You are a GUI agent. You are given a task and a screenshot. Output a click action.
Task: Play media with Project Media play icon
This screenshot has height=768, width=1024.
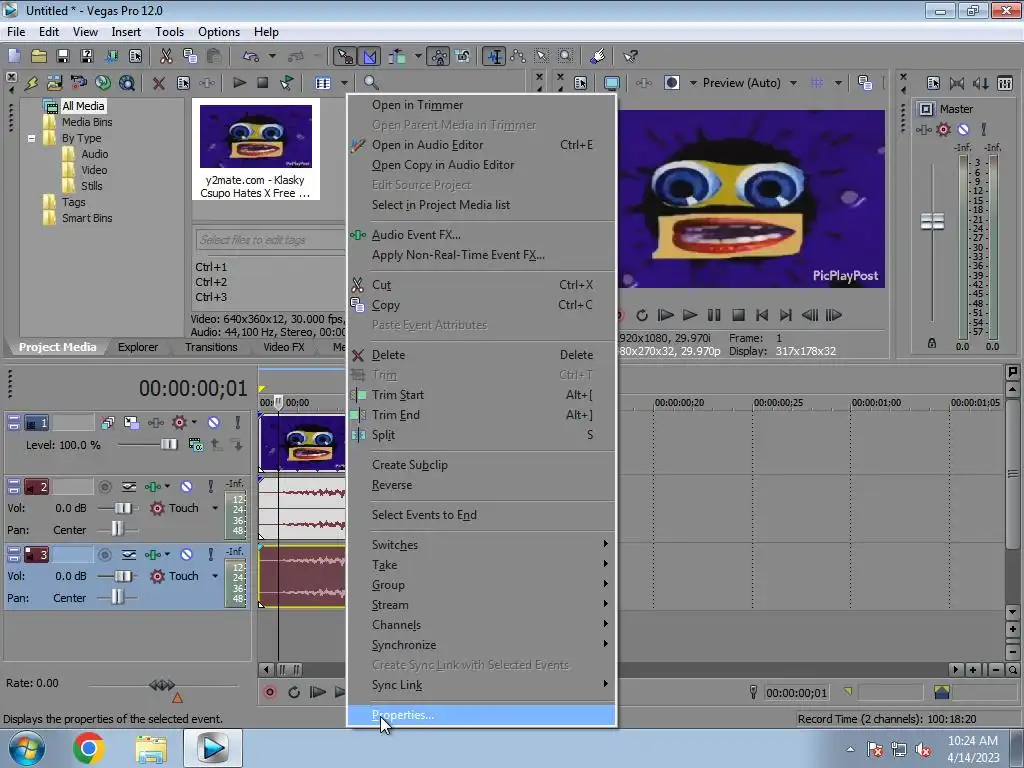pos(240,82)
